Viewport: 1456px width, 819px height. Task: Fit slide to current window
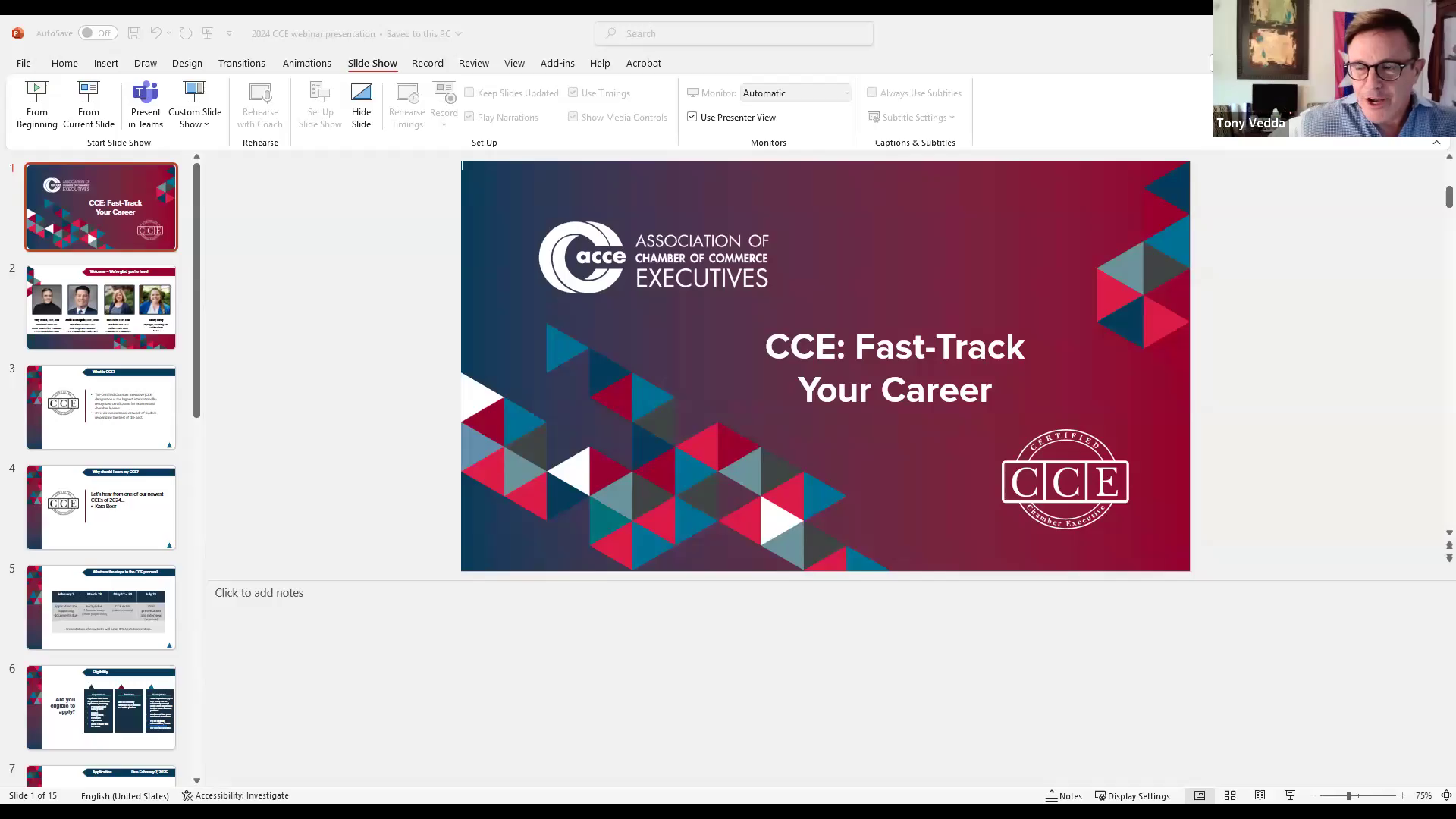coord(1446,795)
